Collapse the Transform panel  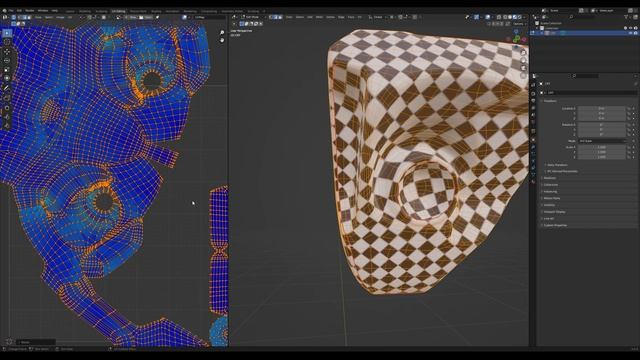pyautogui.click(x=550, y=101)
